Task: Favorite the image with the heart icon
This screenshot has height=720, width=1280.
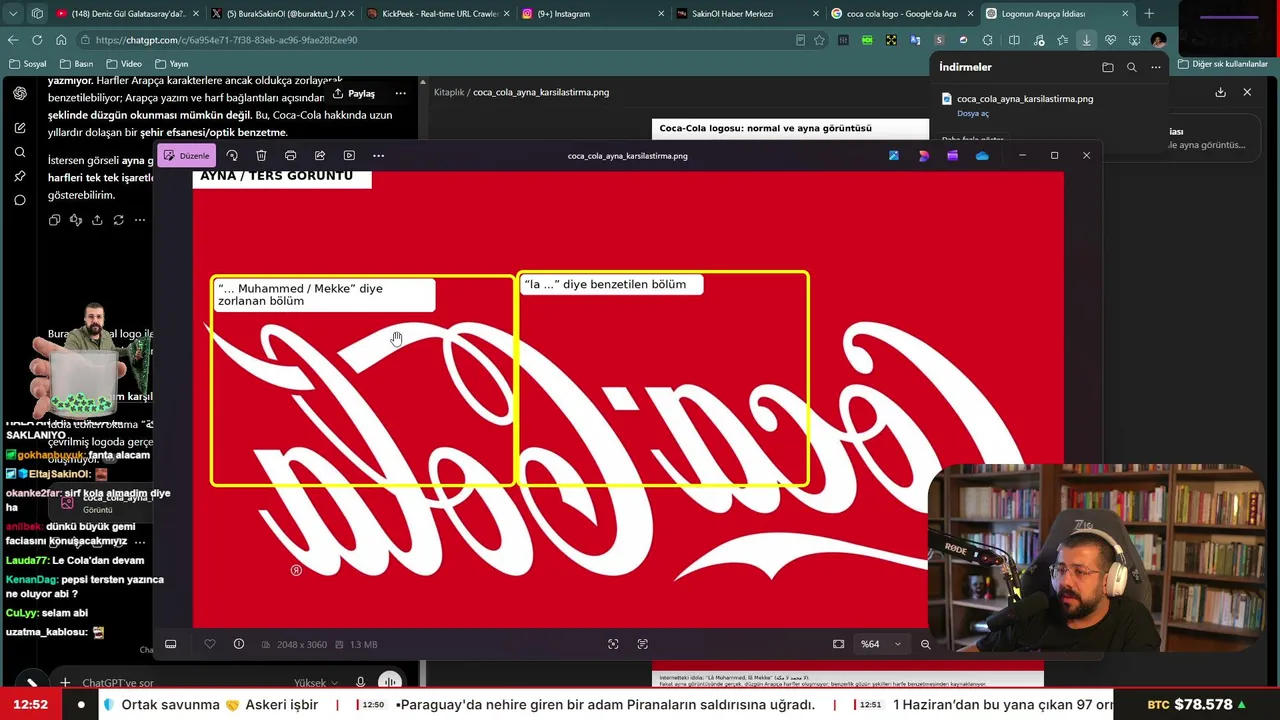Action: pos(210,644)
